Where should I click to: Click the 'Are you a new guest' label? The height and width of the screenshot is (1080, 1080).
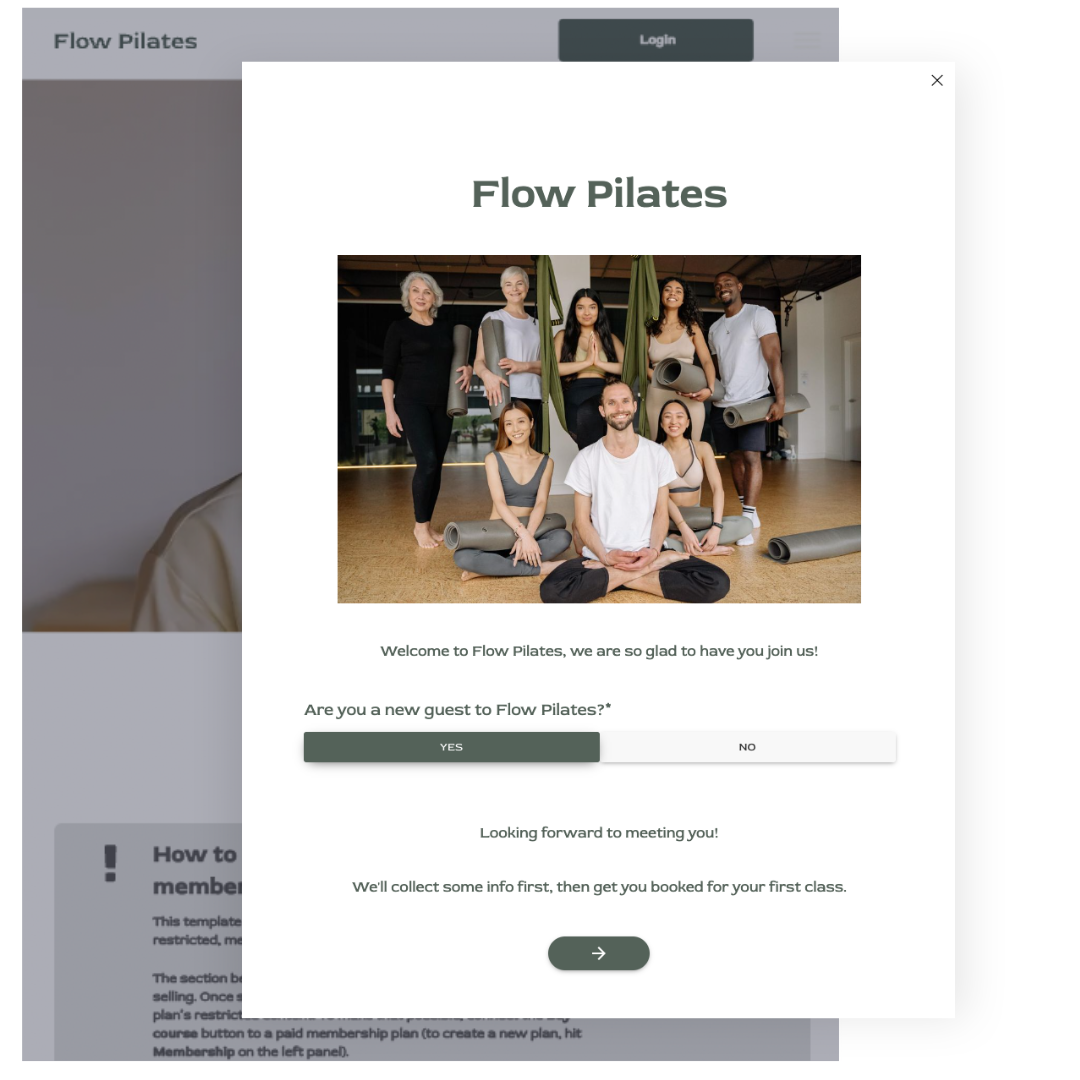457,709
